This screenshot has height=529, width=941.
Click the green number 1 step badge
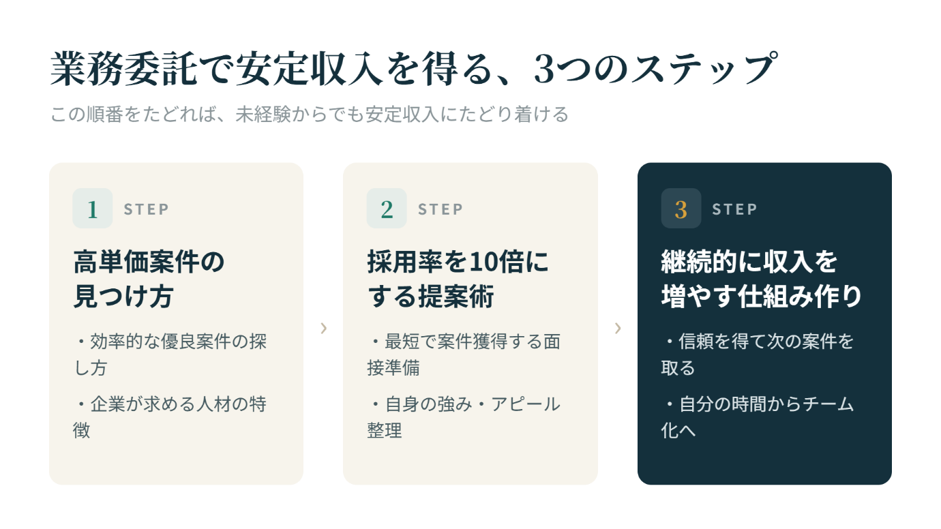point(92,208)
